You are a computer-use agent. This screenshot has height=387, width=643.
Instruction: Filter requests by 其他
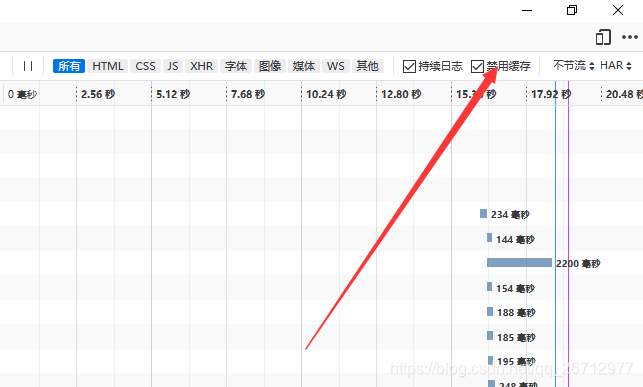tap(367, 66)
